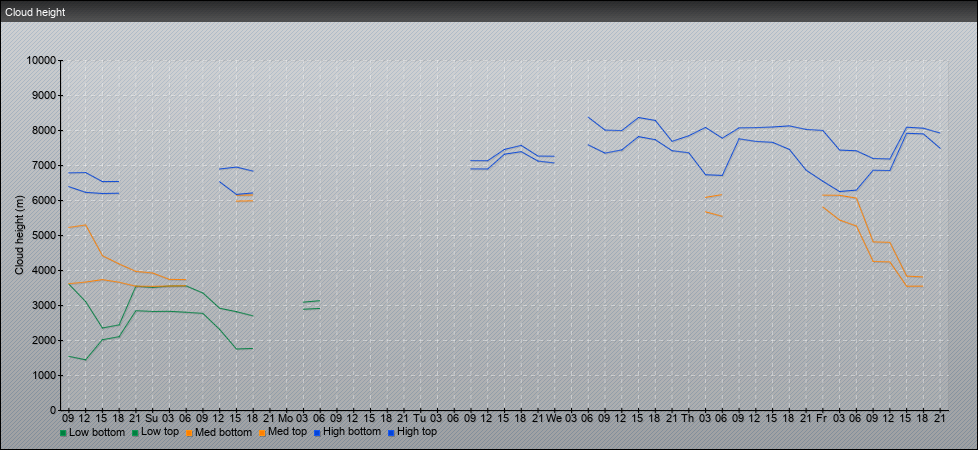
Task: Click the 6000 y-axis value
Action: pyautogui.click(x=44, y=200)
